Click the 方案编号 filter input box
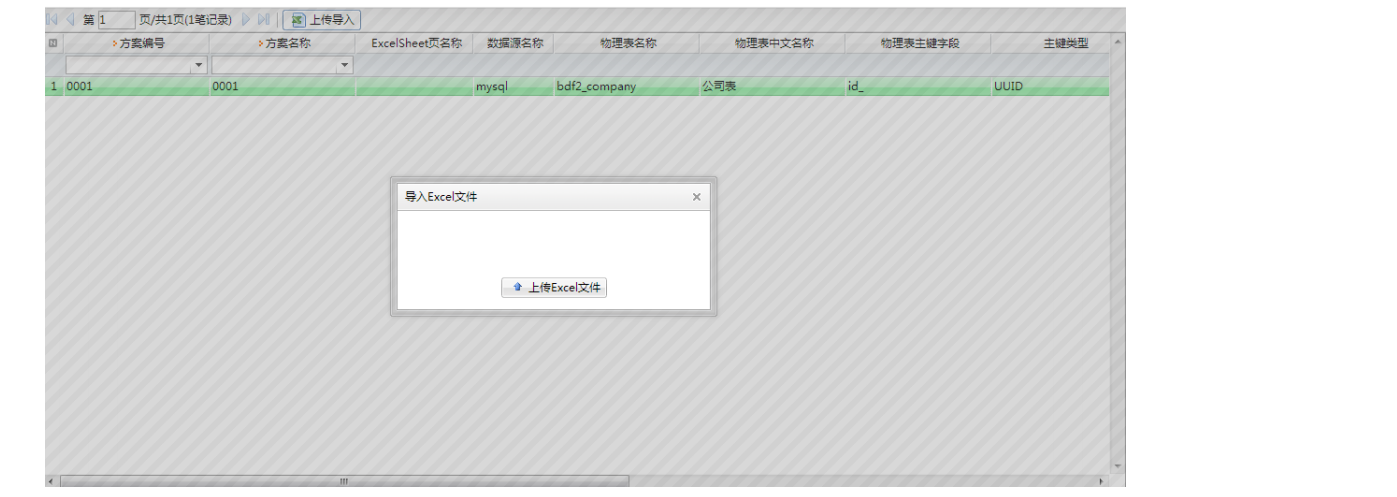 128,65
